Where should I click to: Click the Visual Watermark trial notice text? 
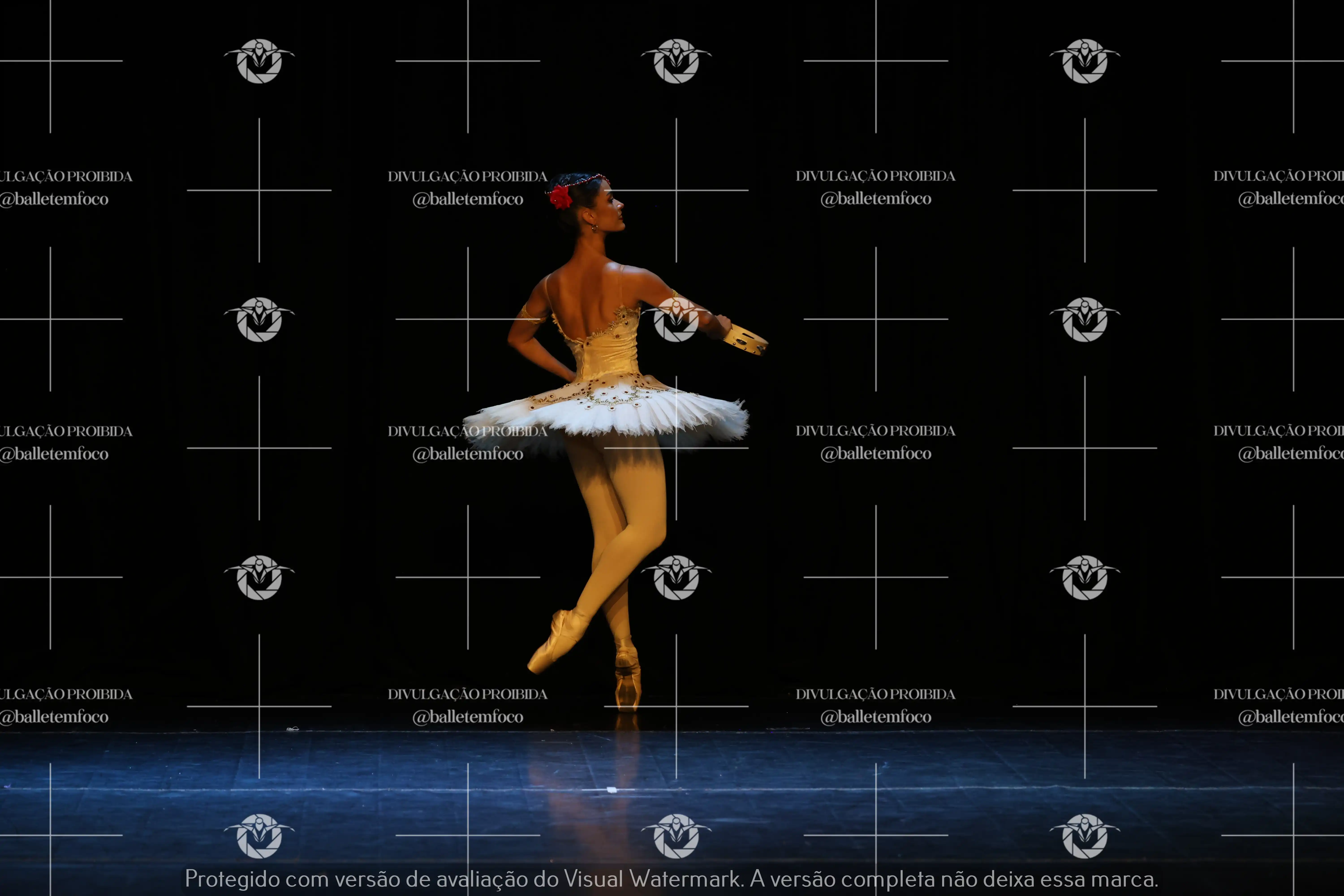[671, 879]
